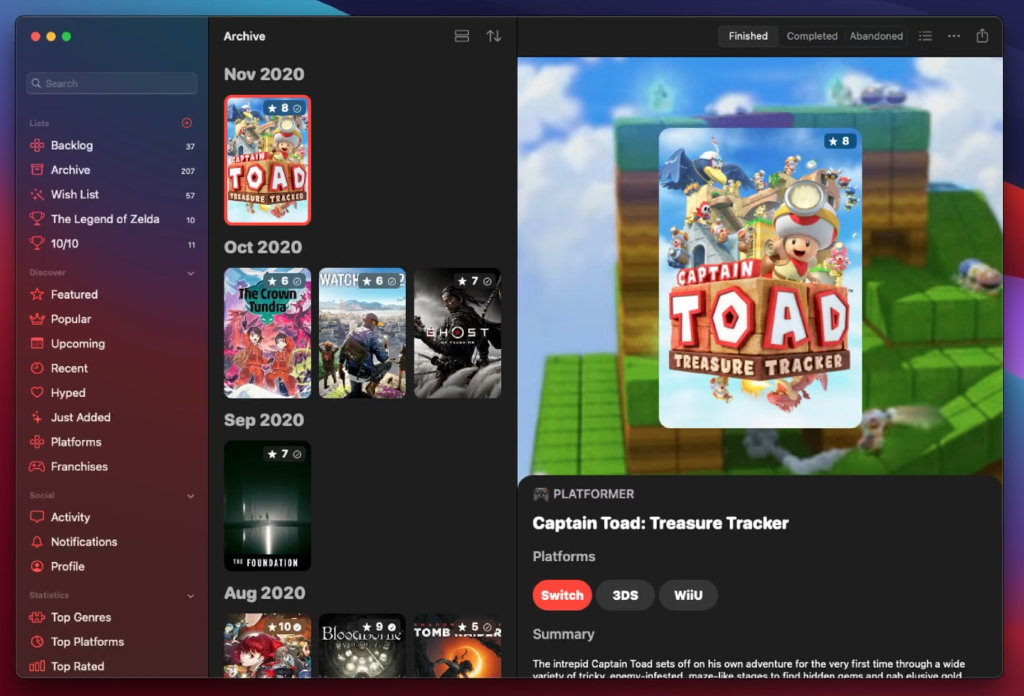Open the list view icon in toolbar

925,36
